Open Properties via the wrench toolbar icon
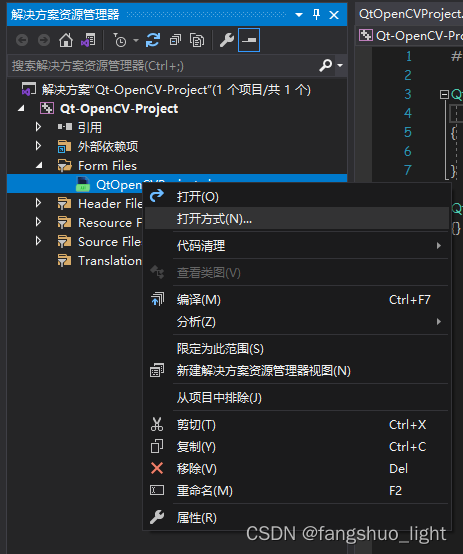This screenshot has height=554, width=463. (227, 40)
